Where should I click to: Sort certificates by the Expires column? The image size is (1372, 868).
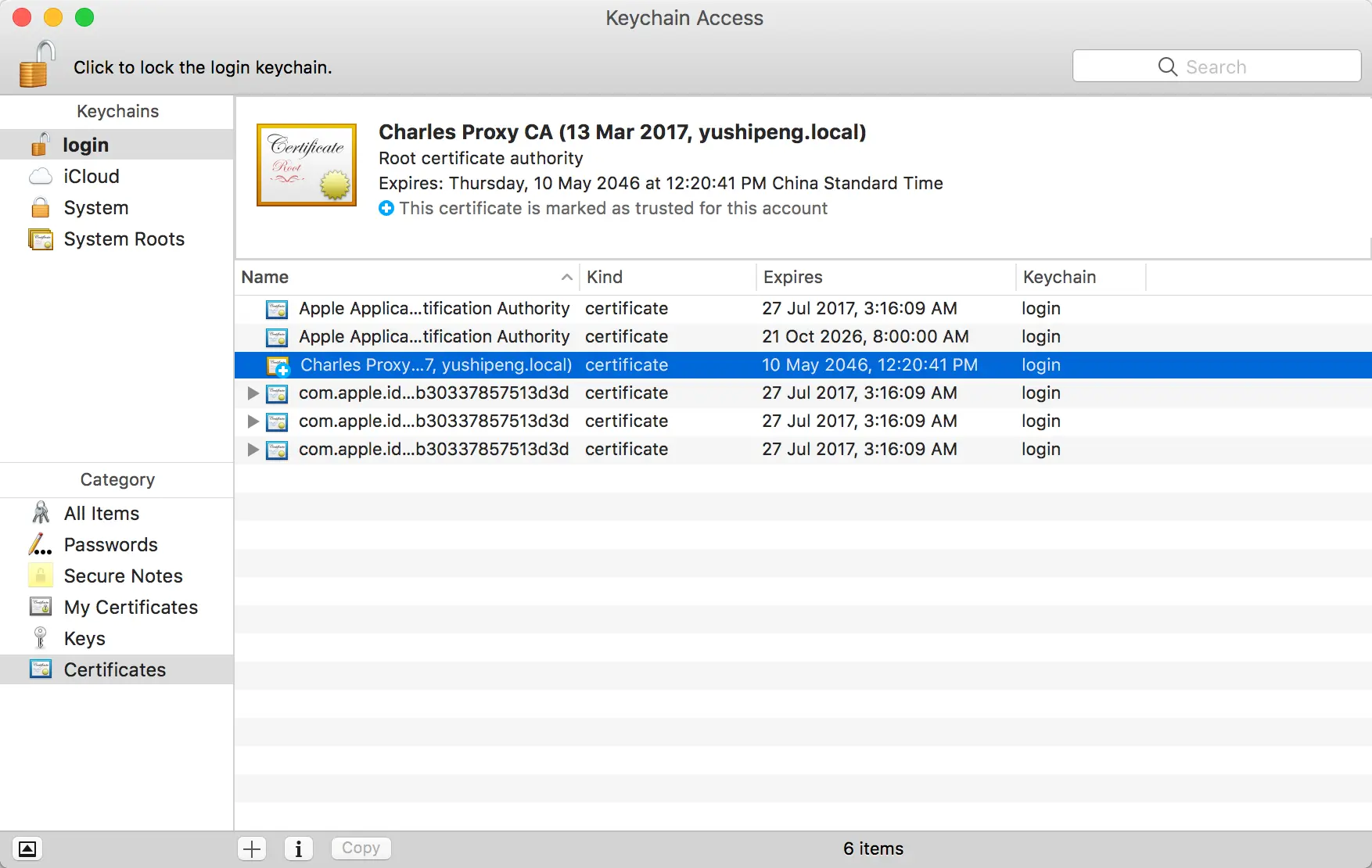pos(886,277)
